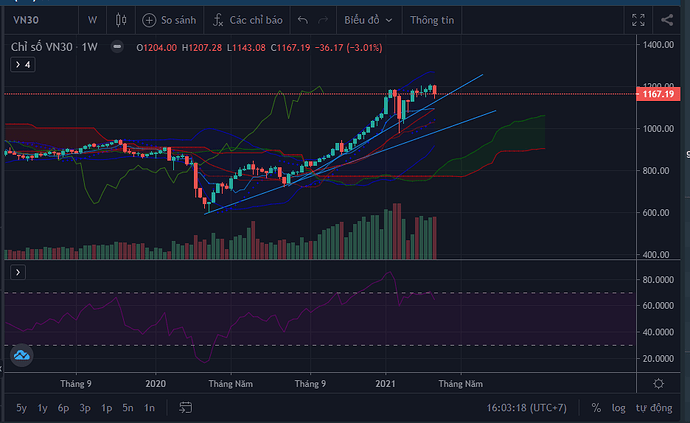This screenshot has height=423, width=690.
Task: Open the Thông tin menu item
Action: click(x=432, y=19)
